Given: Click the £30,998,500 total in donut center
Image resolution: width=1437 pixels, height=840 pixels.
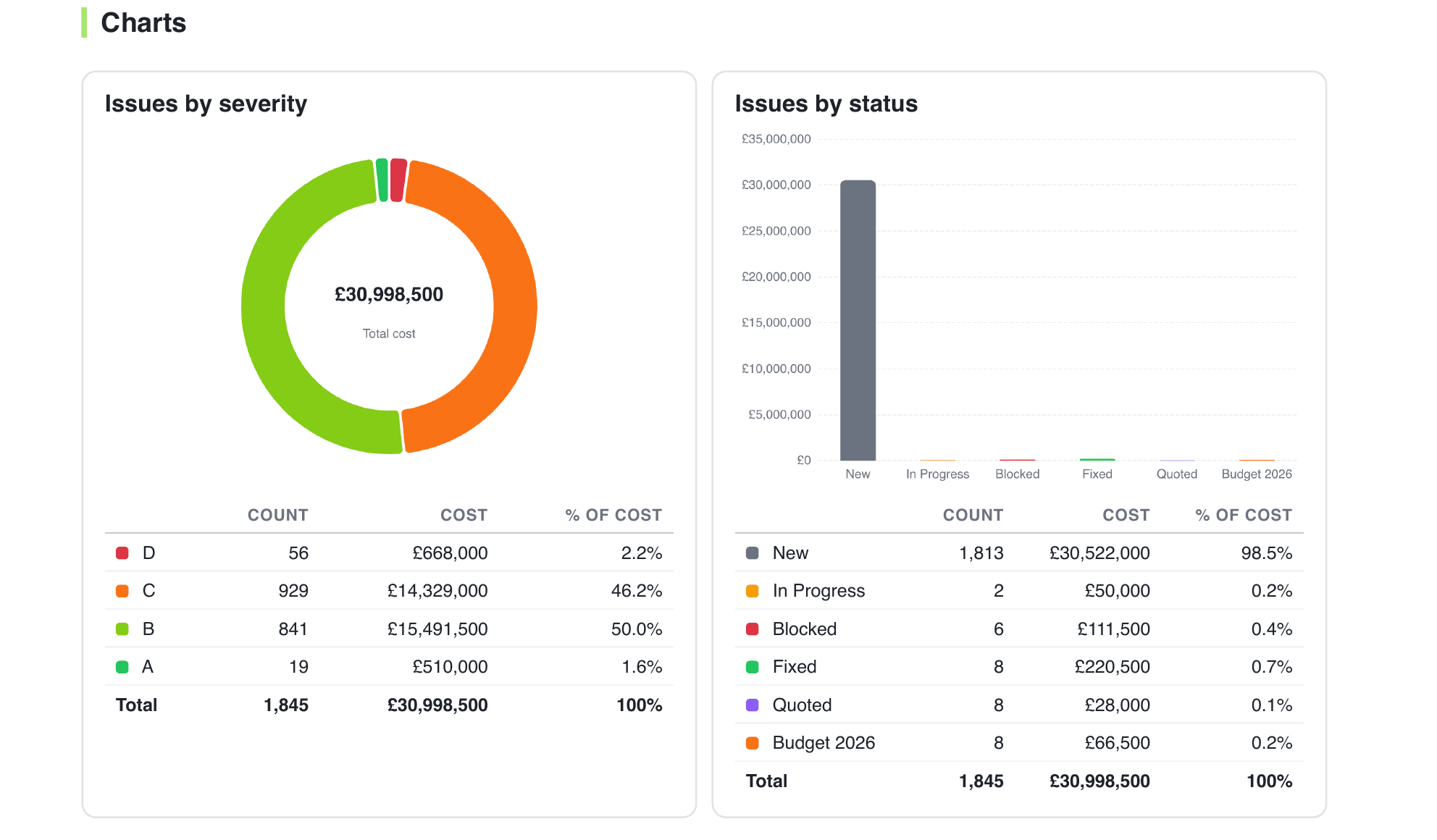Looking at the screenshot, I should pyautogui.click(x=389, y=295).
